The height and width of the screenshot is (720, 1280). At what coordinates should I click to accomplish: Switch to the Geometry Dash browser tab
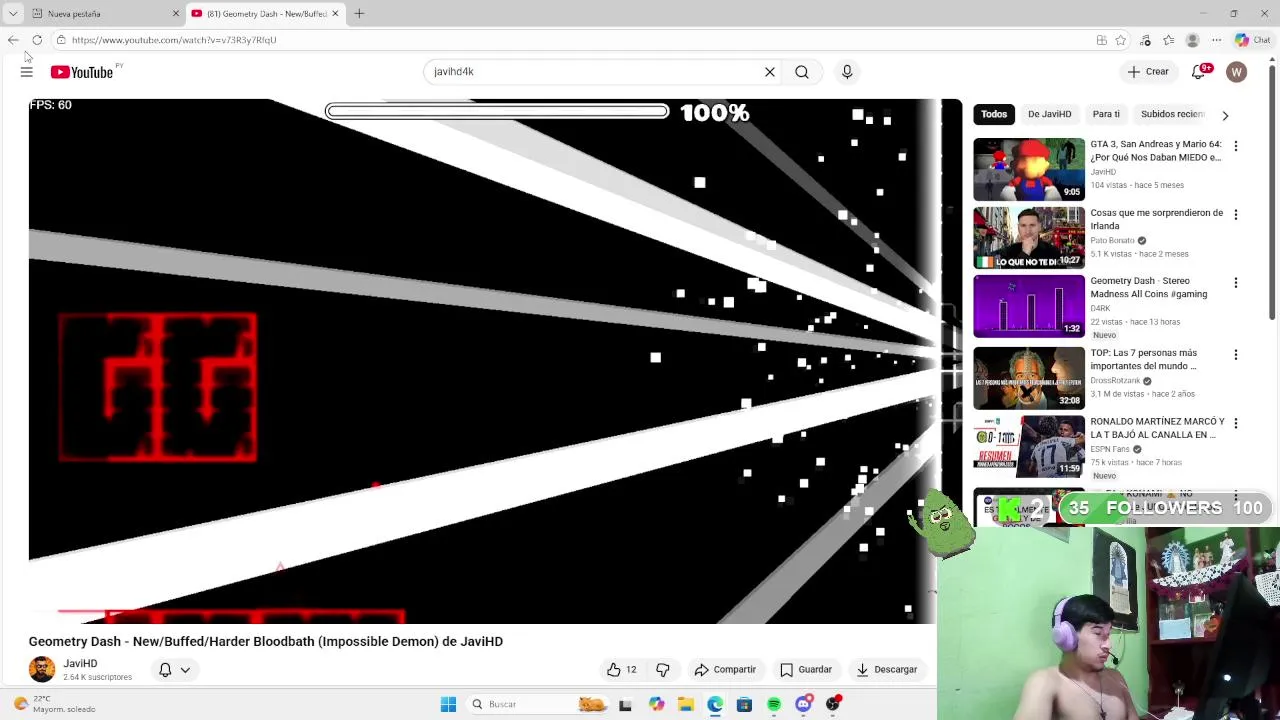(x=266, y=14)
